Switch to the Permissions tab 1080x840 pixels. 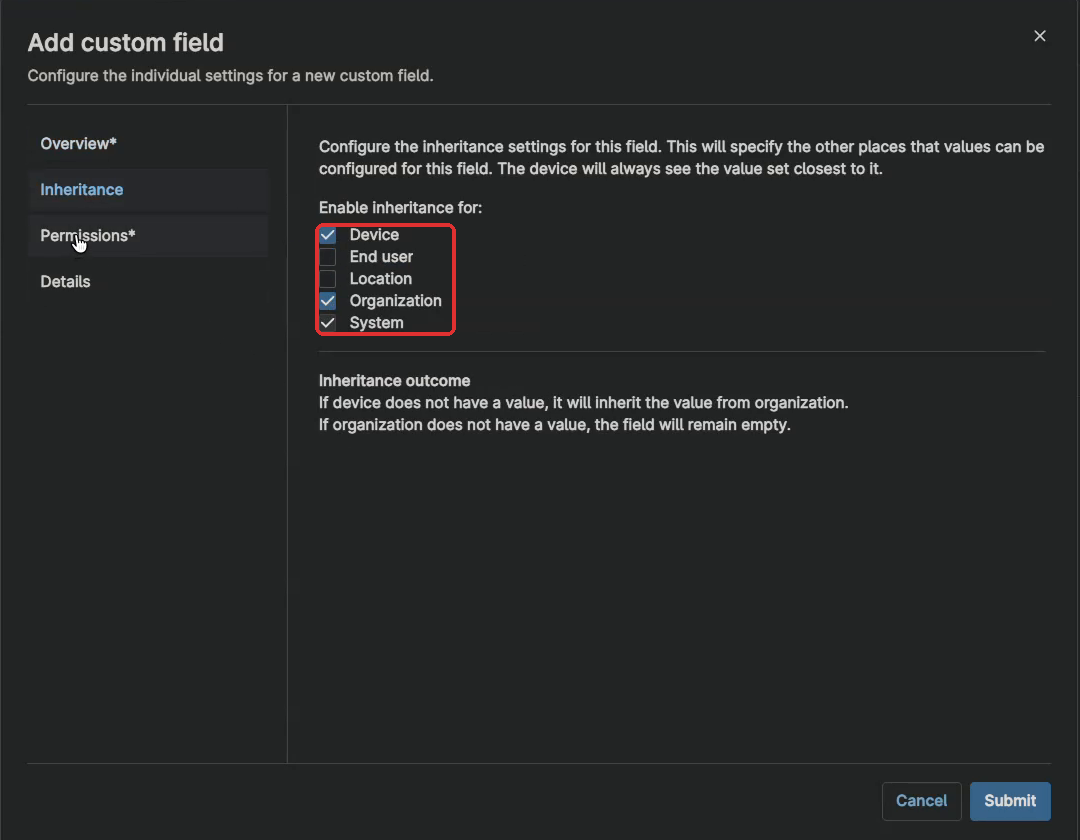coord(148,235)
